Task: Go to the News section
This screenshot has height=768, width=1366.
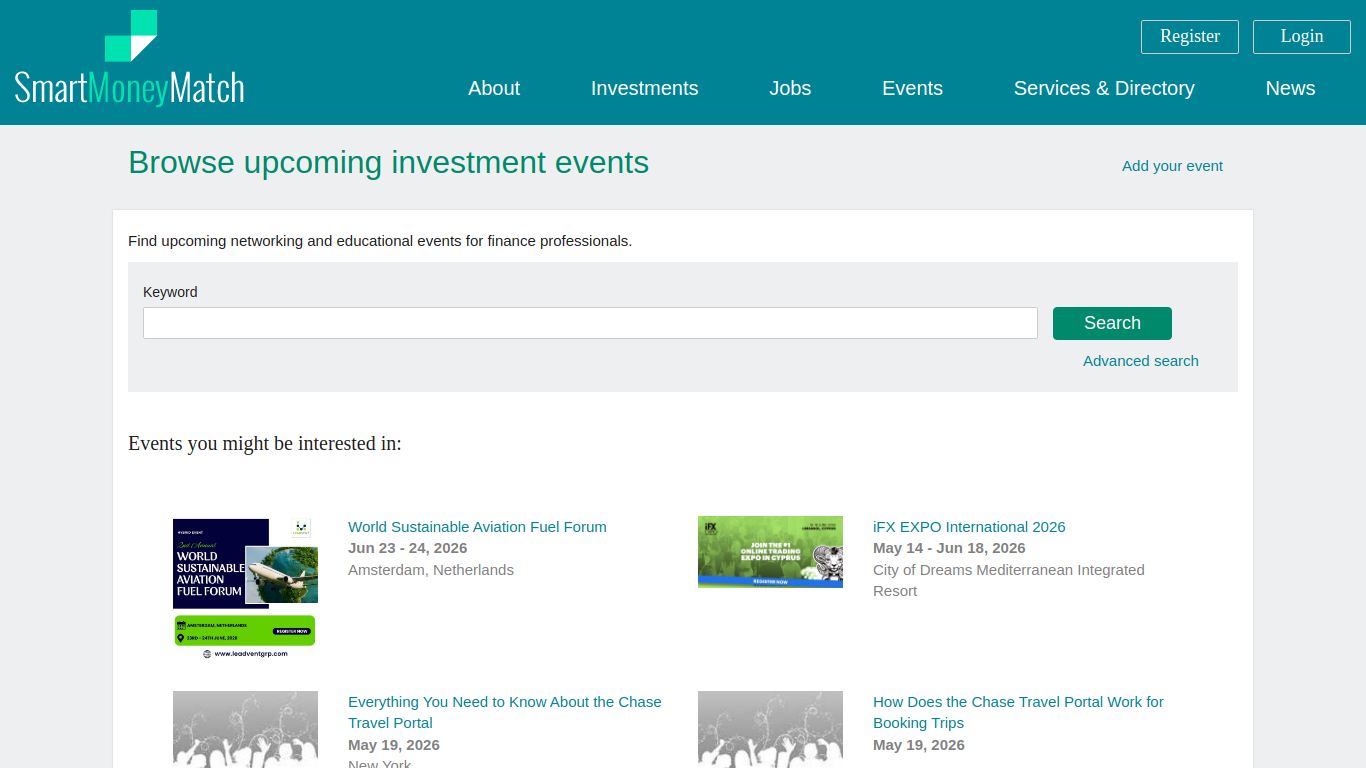Action: click(1290, 88)
